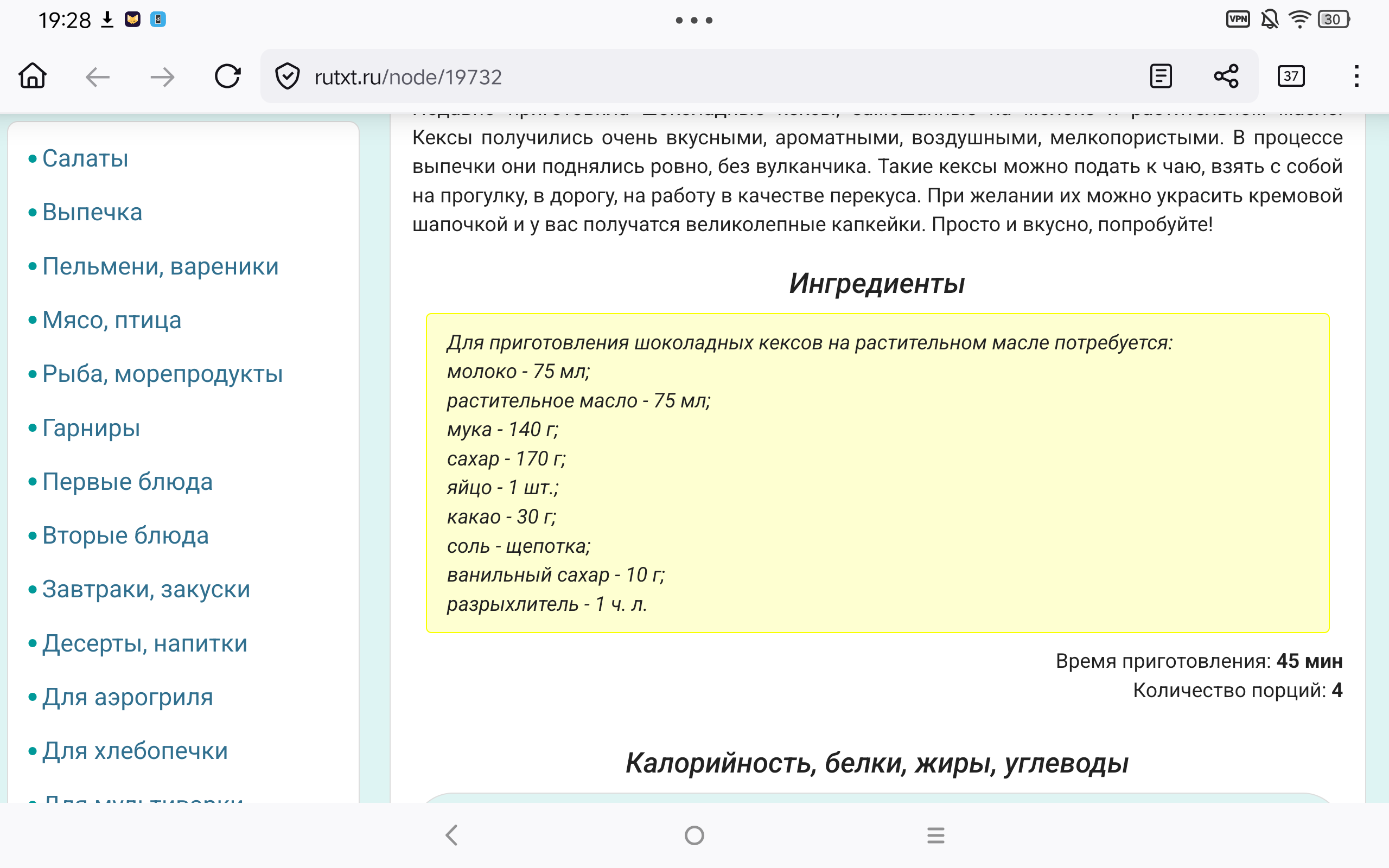Tap the address bar URL field
The height and width of the screenshot is (868, 1389).
coord(632,76)
